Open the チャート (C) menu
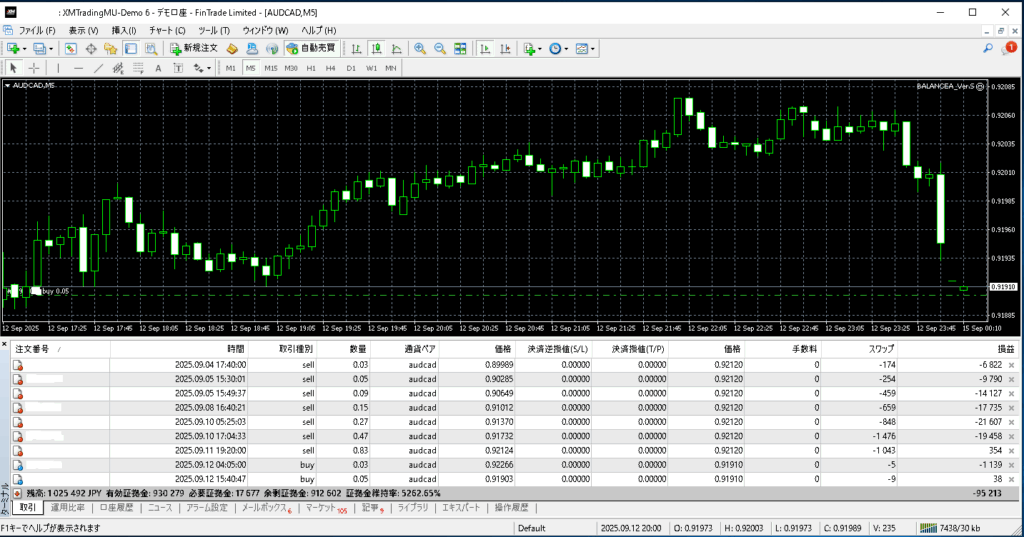 167,31
